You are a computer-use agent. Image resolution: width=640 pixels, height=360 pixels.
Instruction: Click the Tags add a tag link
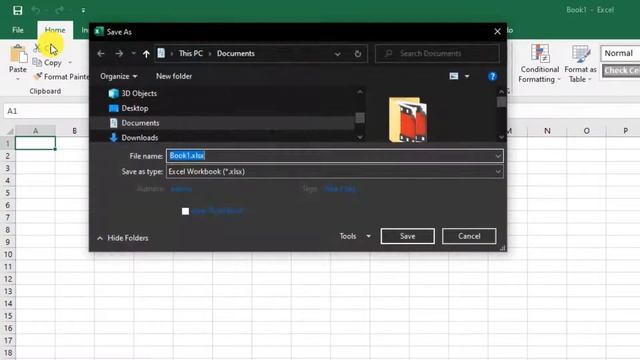340,189
